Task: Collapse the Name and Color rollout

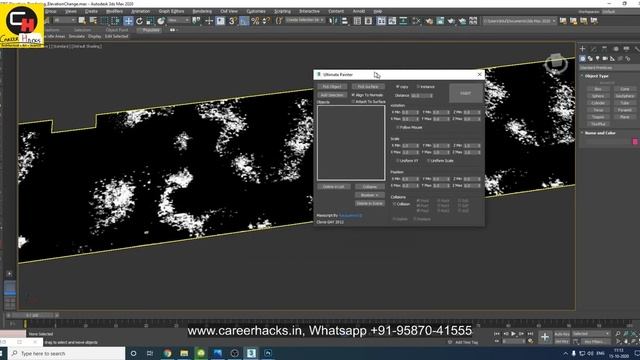Action: tap(600, 133)
